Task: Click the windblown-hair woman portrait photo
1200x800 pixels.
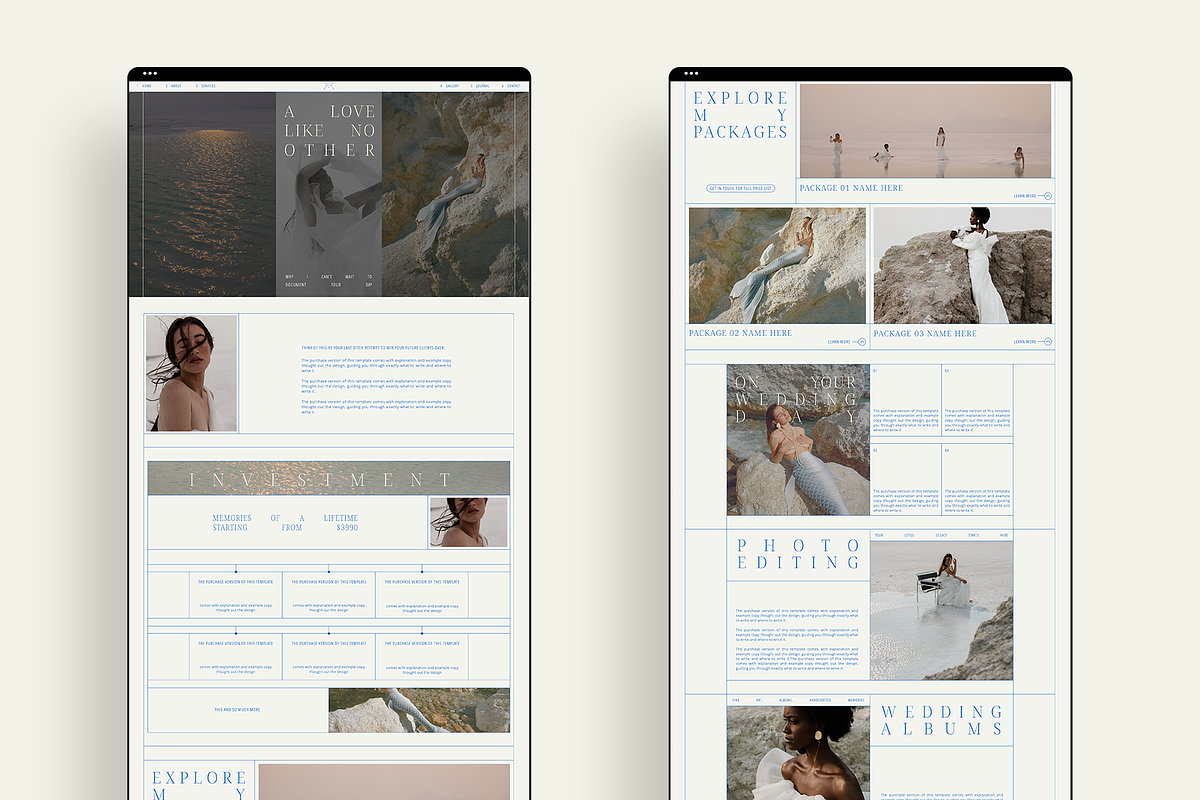Action: (x=191, y=373)
